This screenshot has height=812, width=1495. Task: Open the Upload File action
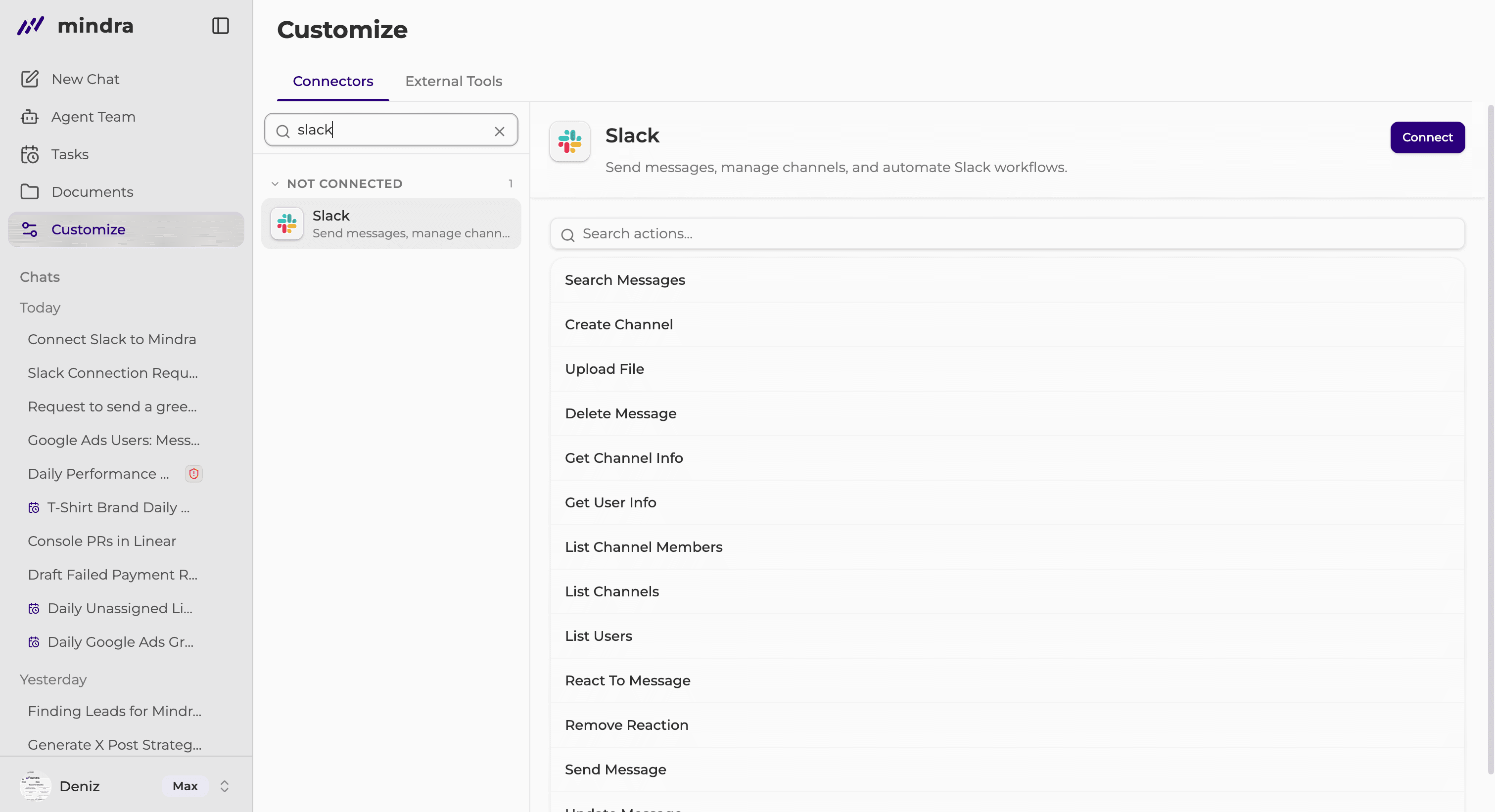(x=1008, y=369)
